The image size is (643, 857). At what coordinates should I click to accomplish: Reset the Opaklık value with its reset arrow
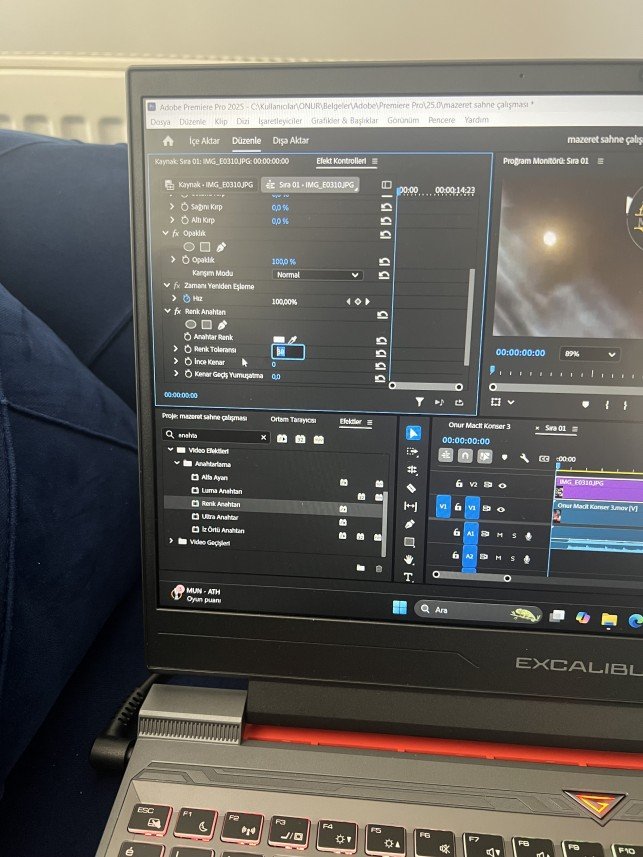pyautogui.click(x=384, y=261)
